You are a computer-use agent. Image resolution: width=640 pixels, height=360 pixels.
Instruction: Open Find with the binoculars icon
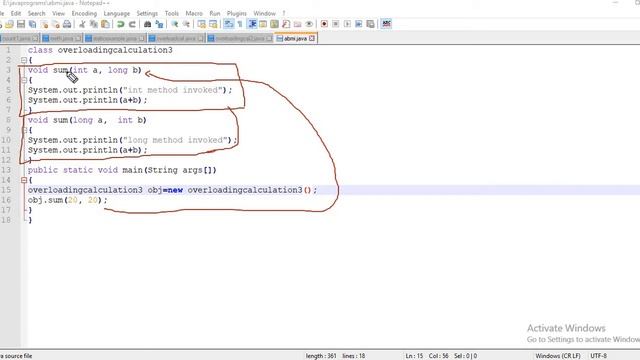pos(147,24)
